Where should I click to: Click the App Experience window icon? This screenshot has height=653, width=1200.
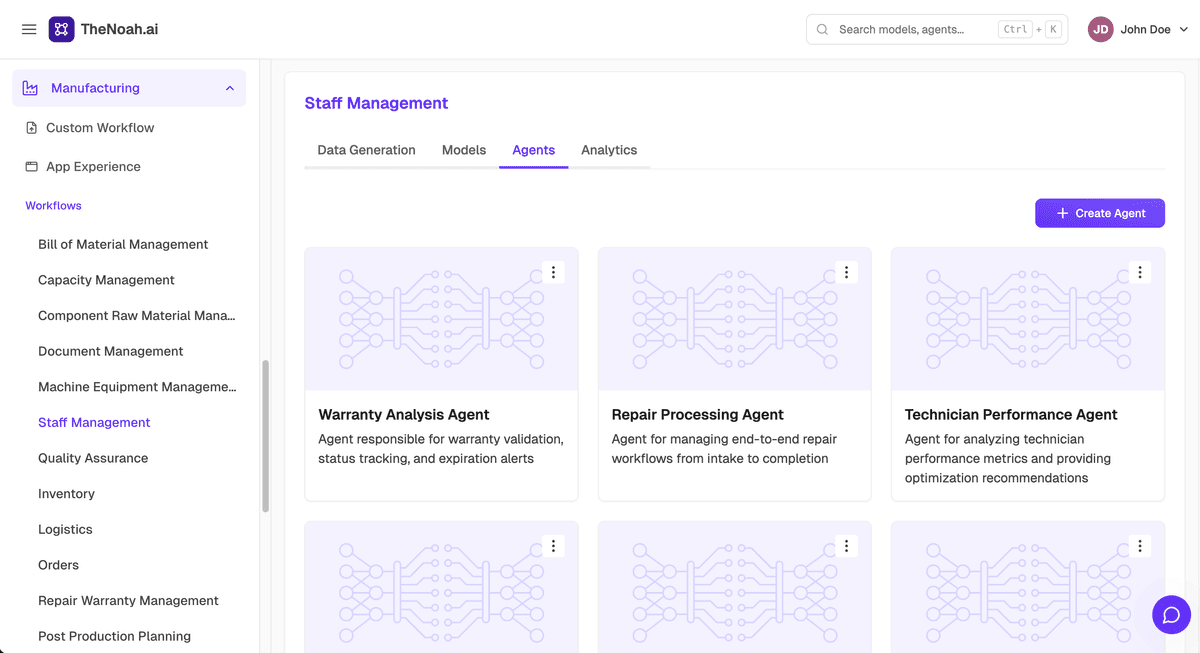click(x=32, y=167)
